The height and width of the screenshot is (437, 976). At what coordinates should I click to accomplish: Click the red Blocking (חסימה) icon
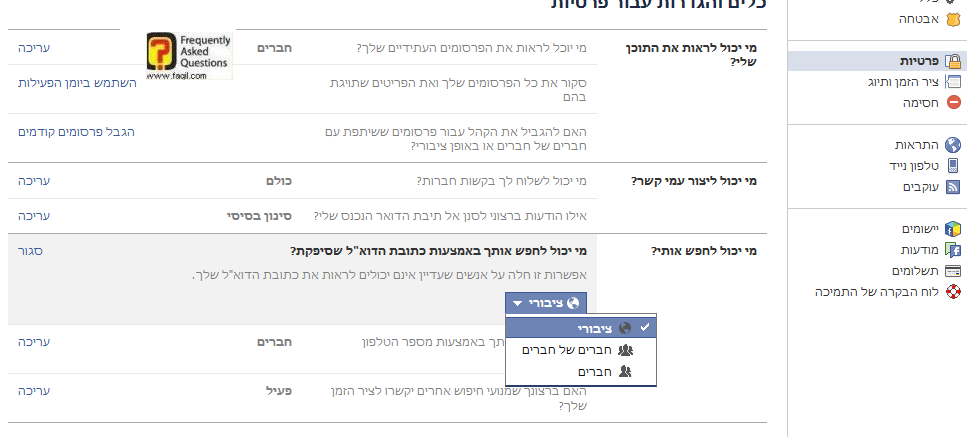tap(953, 102)
